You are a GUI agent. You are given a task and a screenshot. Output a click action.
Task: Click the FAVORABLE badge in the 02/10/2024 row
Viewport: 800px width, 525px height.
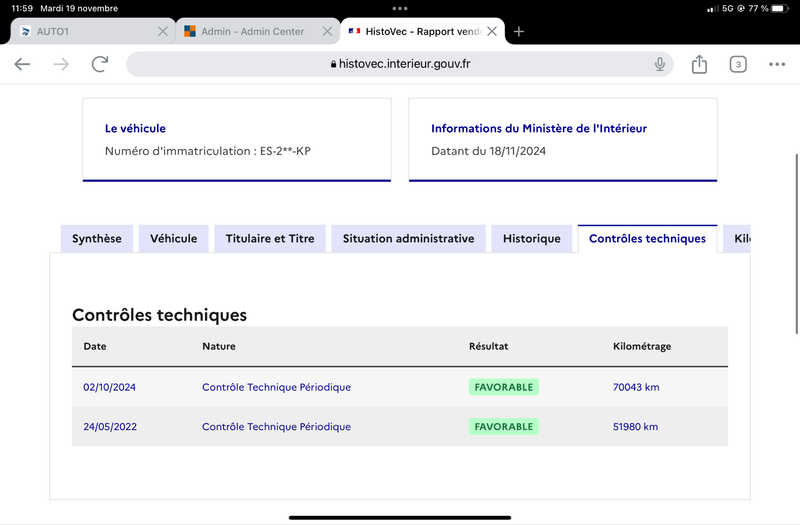coord(504,387)
